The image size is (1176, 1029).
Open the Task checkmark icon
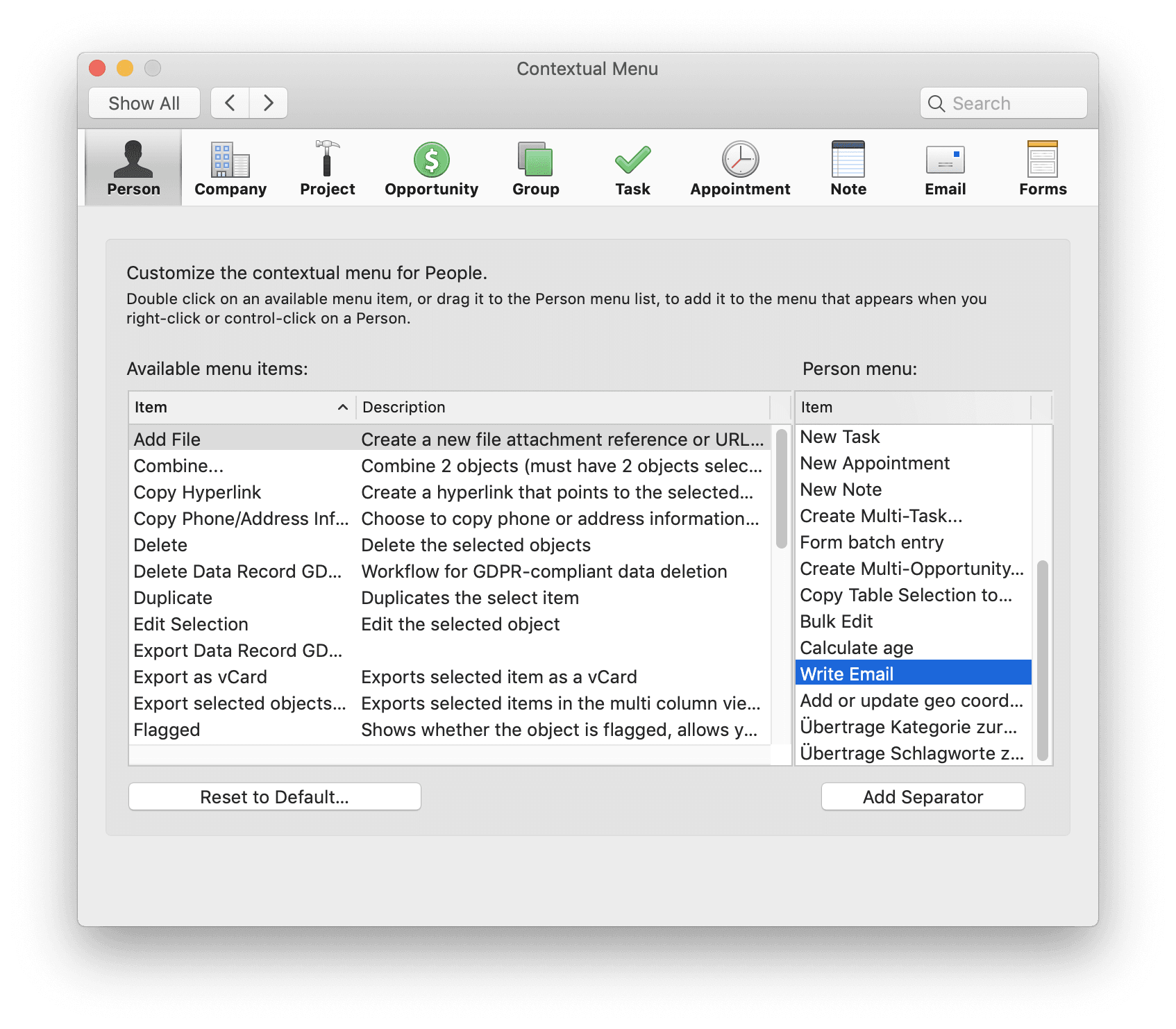coord(632,167)
